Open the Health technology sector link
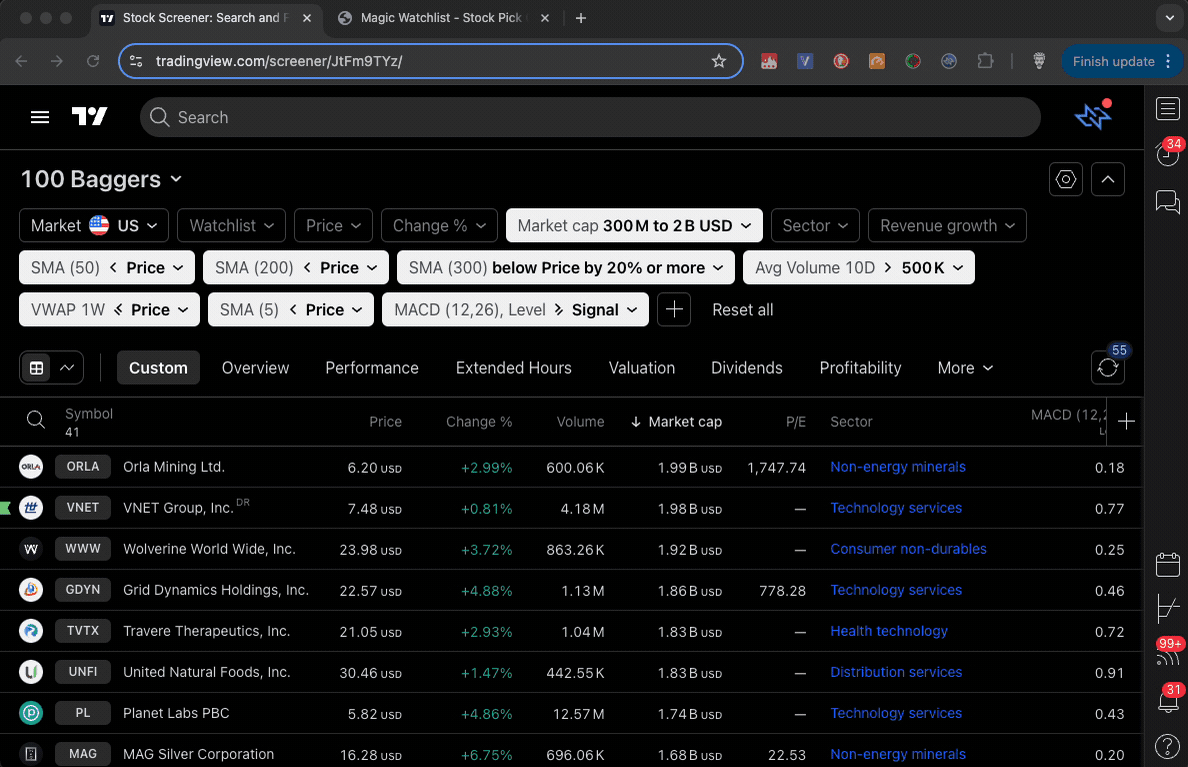 (x=888, y=631)
